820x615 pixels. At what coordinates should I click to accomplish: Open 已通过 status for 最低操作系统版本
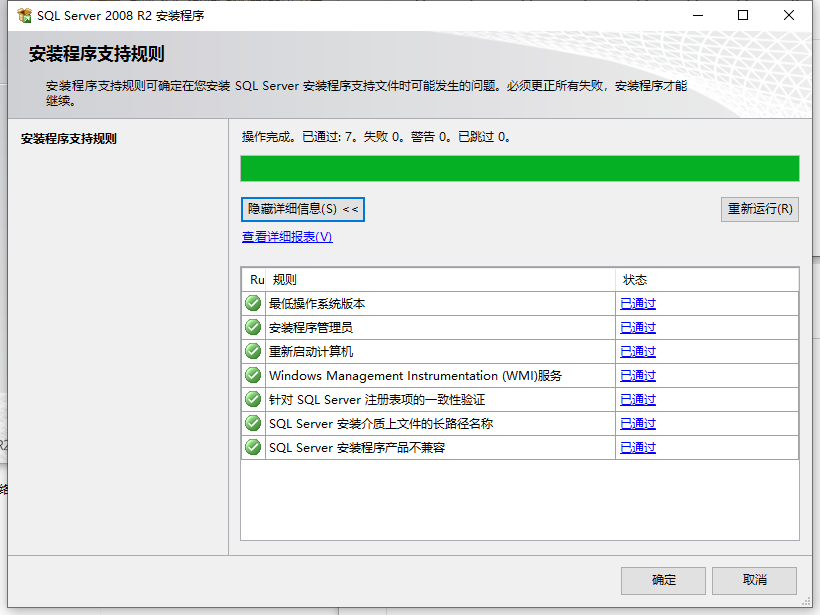[x=637, y=303]
